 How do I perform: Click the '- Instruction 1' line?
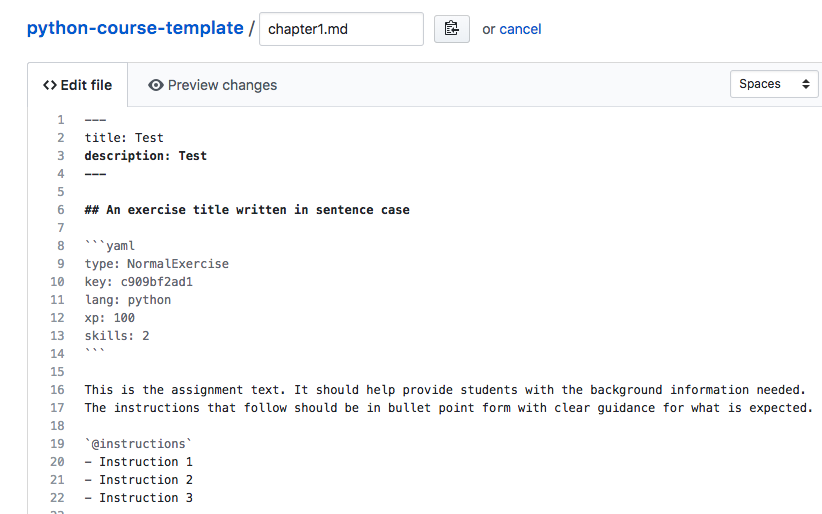point(138,462)
